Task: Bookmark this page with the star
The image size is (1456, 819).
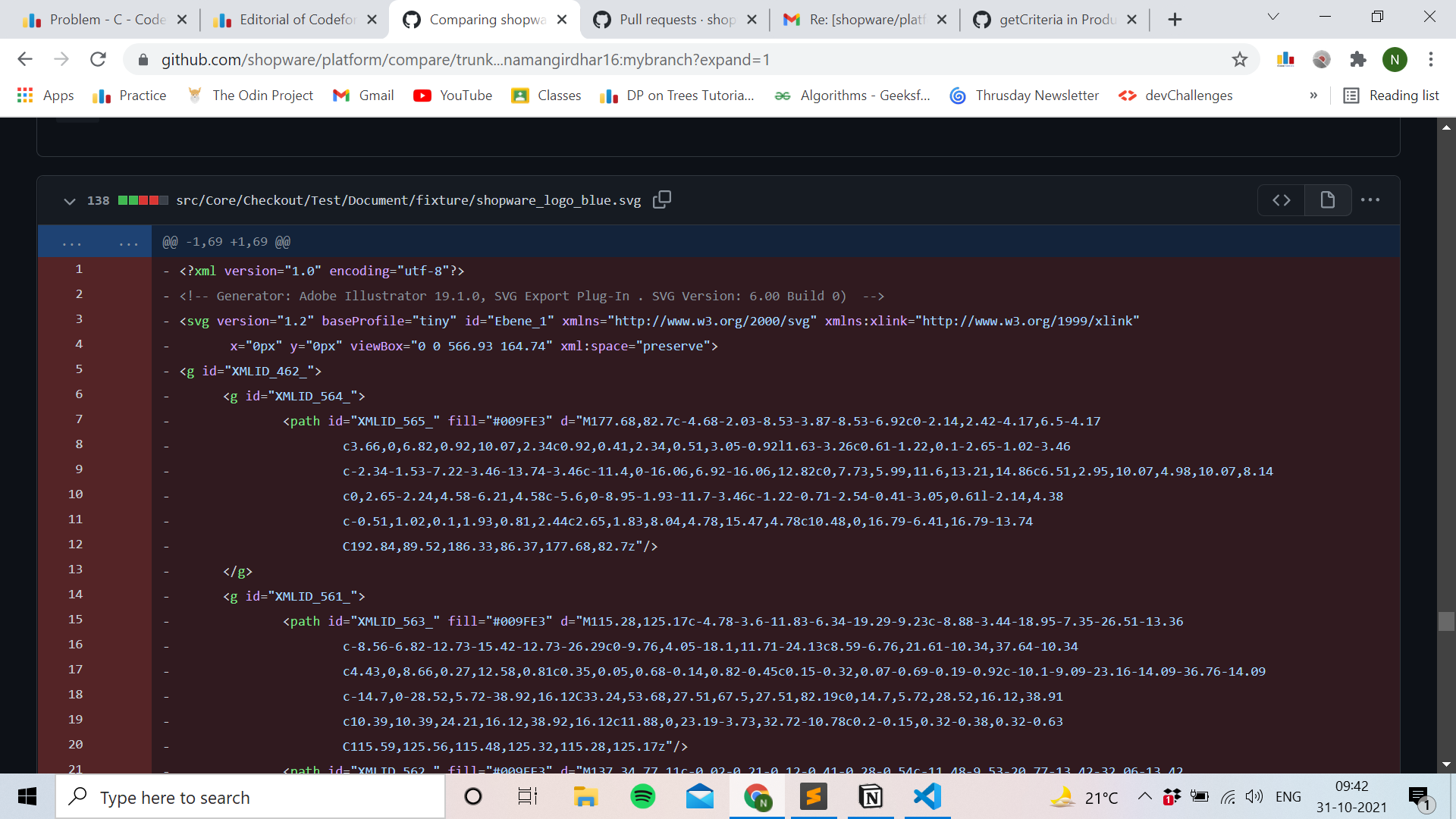Action: tap(1239, 59)
